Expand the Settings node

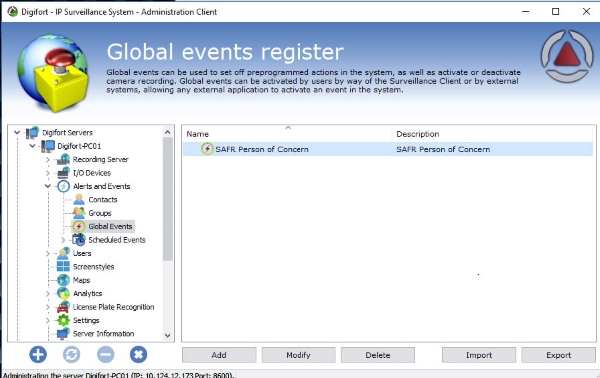pos(48,320)
